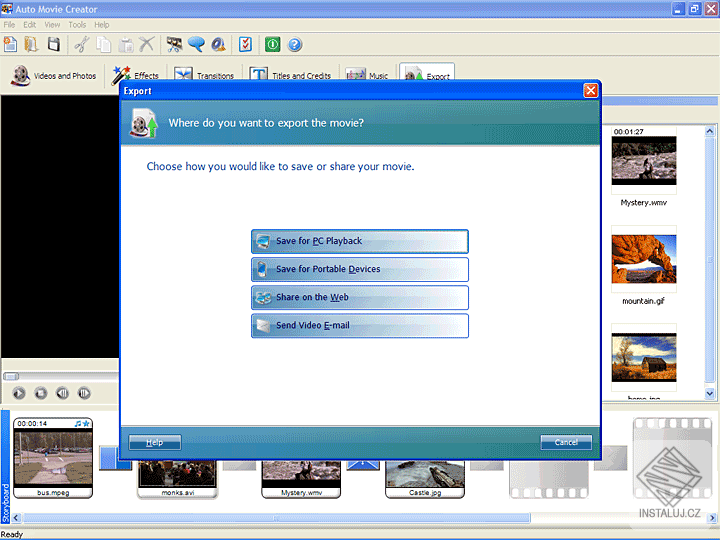Screen dimensions: 720x540
Task: Click the Save project floppy icon
Action: tap(54, 45)
